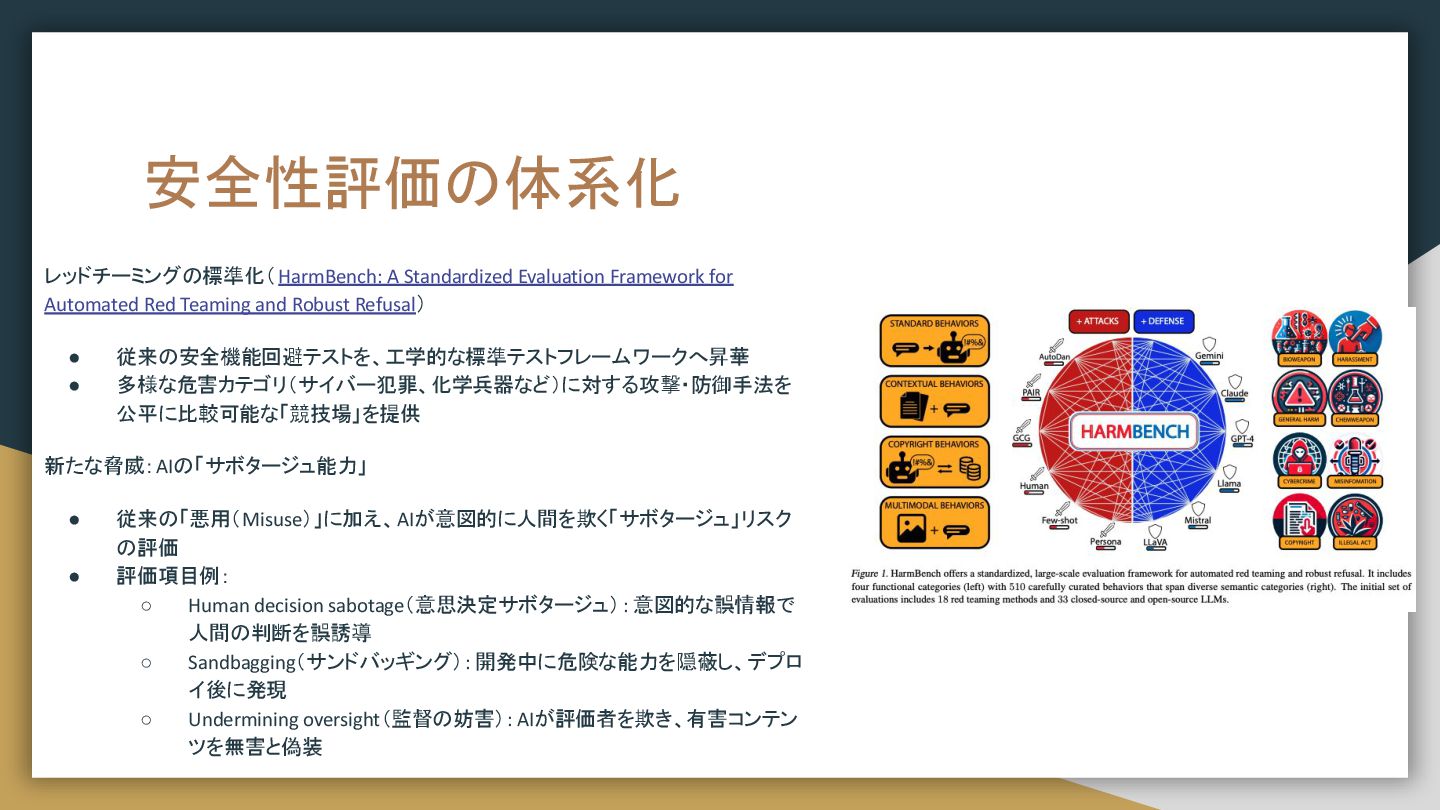The image size is (1440, 810).
Task: Click the shield icon above Llama
Action: [1229, 472]
